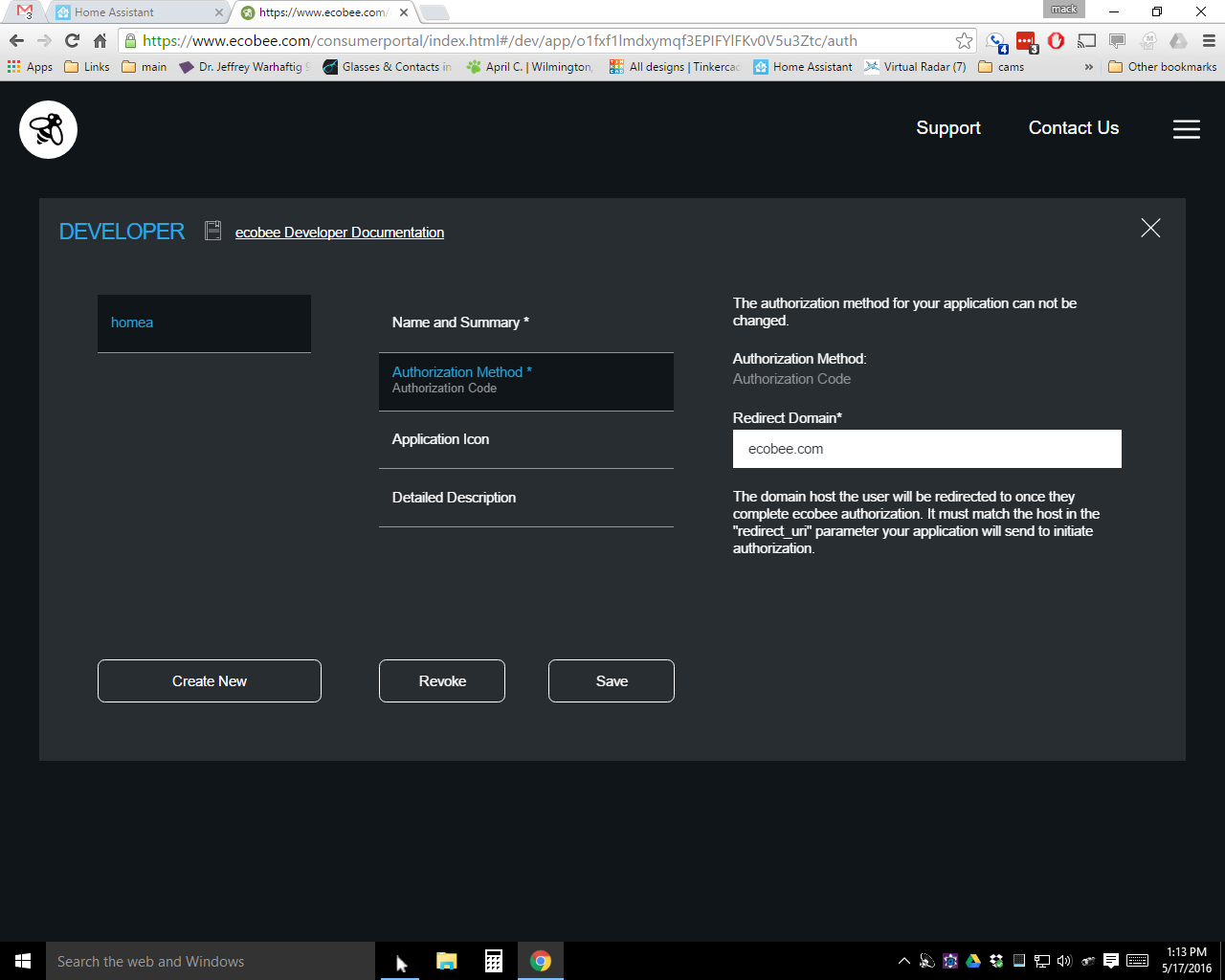Go to the browser home page
The width and height of the screenshot is (1225, 980).
pos(100,40)
